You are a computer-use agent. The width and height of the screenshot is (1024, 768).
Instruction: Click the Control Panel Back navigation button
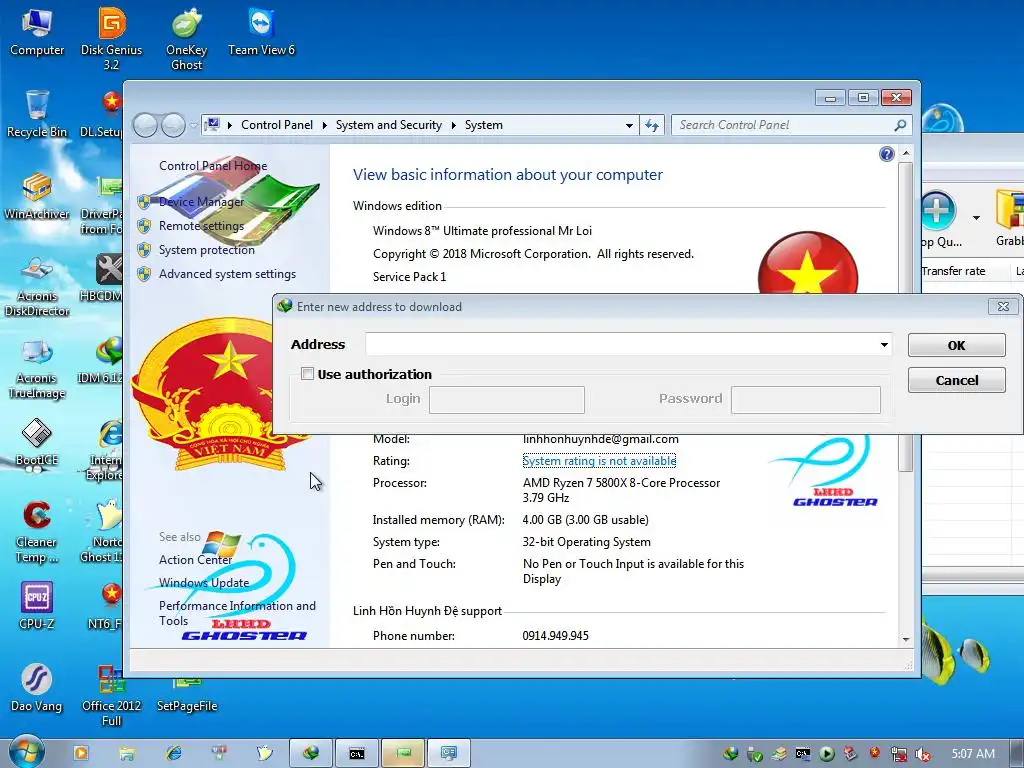click(146, 125)
